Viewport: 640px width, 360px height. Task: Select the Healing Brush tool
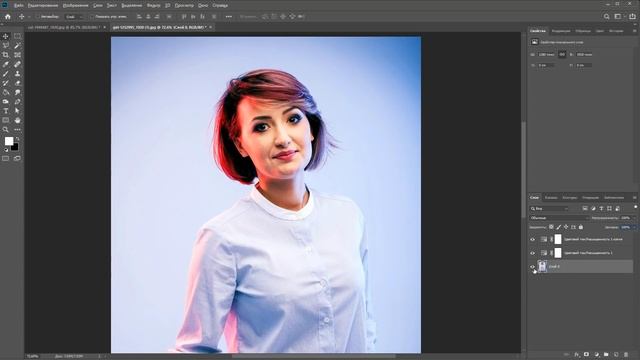click(17, 64)
